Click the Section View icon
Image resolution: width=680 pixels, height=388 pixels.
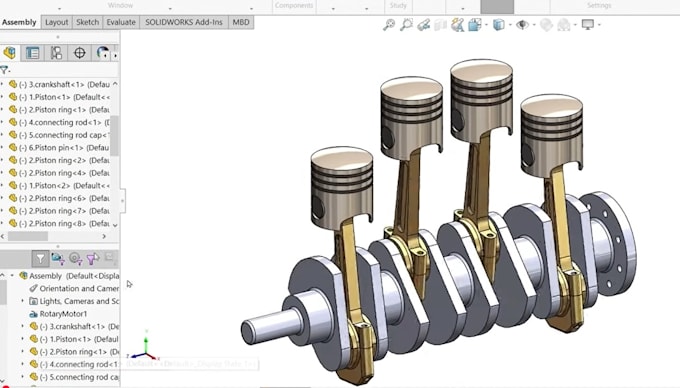[x=441, y=25]
